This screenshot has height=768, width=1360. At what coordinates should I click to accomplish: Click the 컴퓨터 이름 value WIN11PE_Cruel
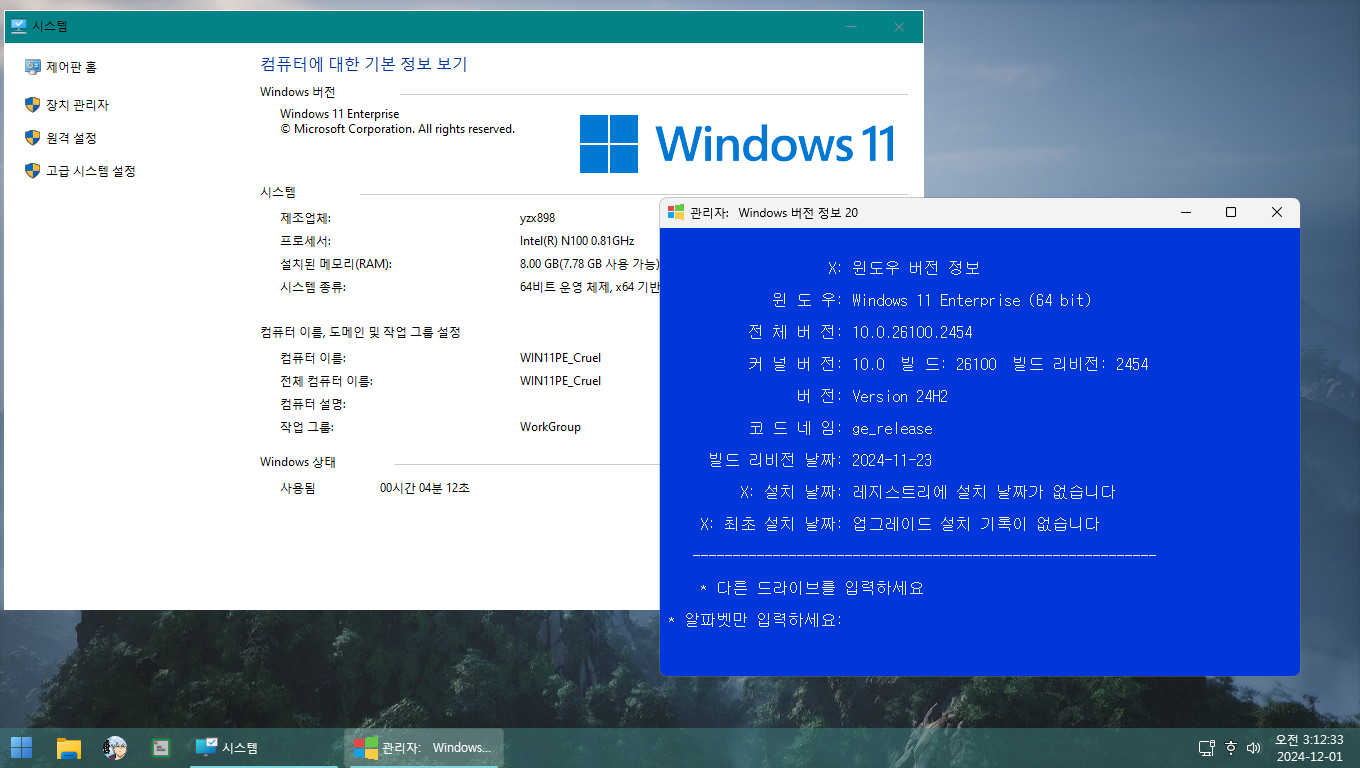560,358
